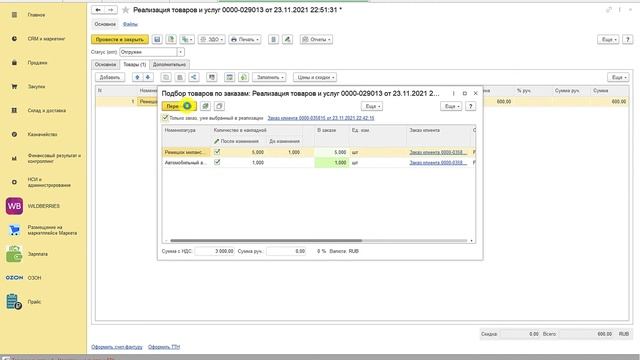Screen dimensions: 640x360
Task: Click the Статус input field
Action: click(148, 52)
